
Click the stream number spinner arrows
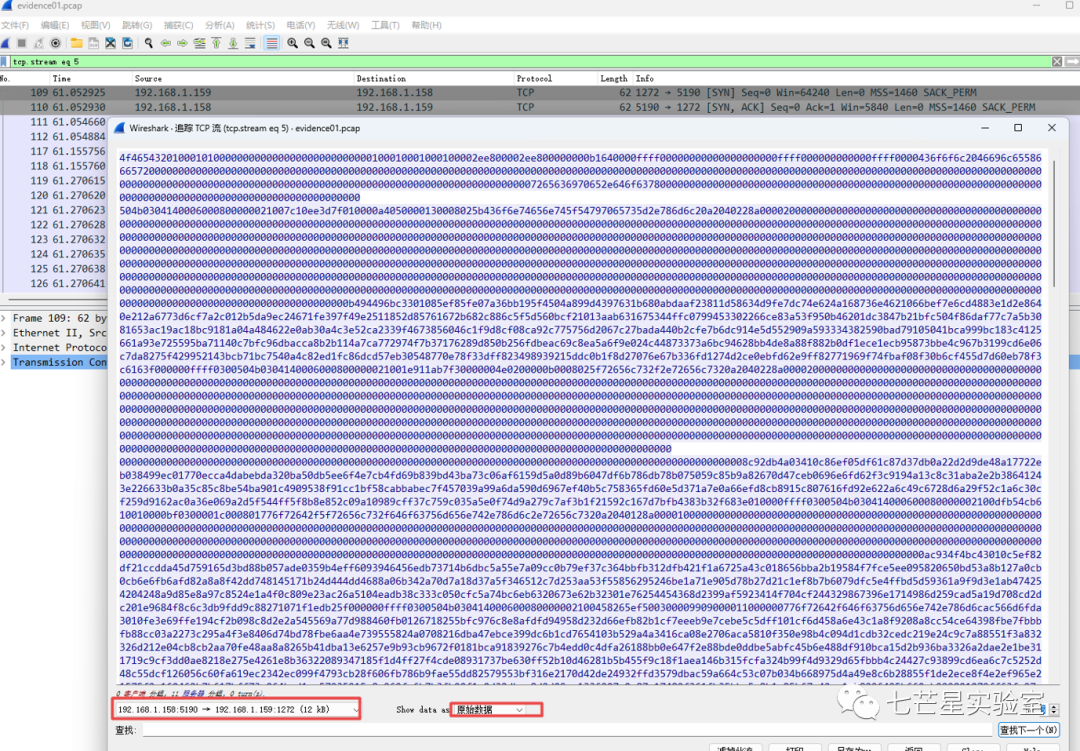click(x=1054, y=709)
